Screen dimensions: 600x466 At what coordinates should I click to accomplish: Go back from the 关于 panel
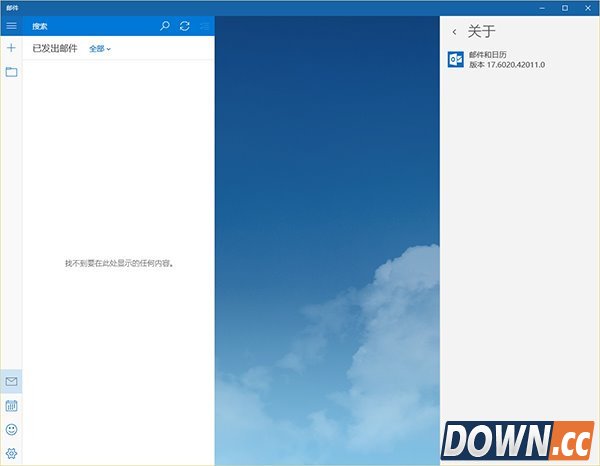tap(455, 32)
